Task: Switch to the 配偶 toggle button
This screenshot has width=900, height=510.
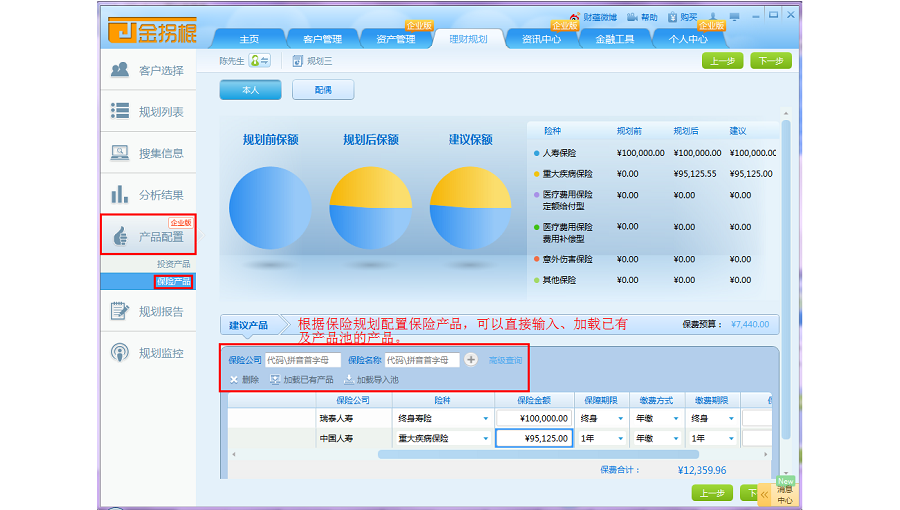Action: 322,90
